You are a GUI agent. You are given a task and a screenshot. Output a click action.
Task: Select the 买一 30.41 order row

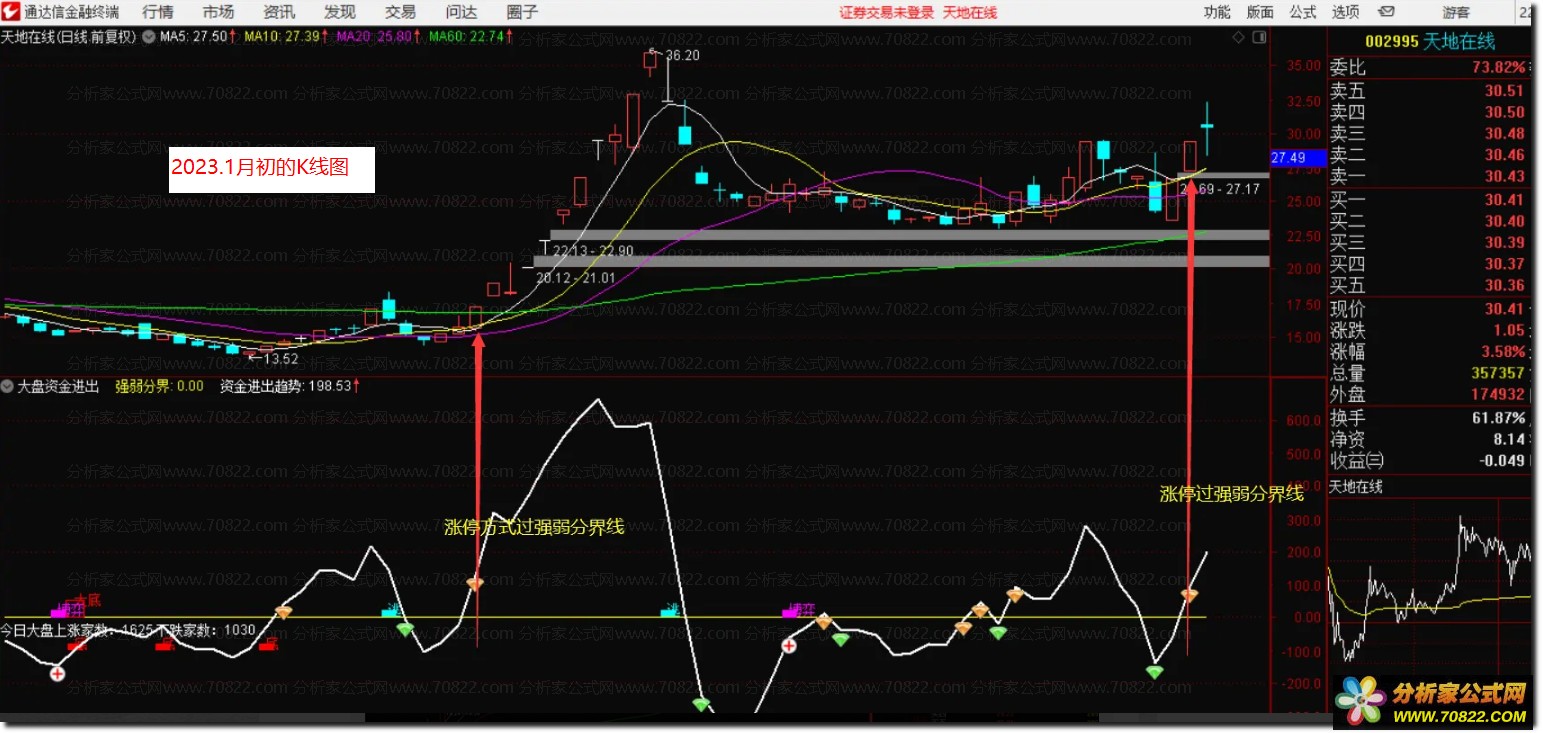click(1429, 200)
